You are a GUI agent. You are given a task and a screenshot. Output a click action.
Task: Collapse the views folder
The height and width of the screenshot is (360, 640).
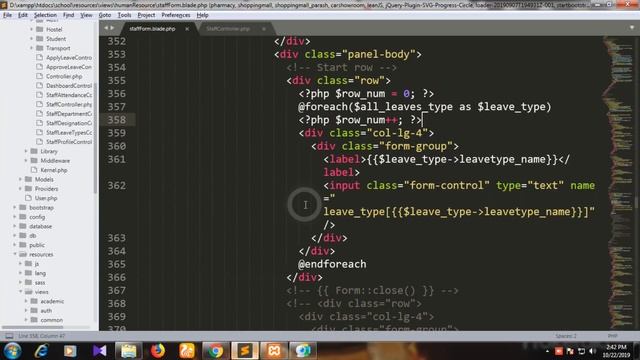[x=20, y=292]
